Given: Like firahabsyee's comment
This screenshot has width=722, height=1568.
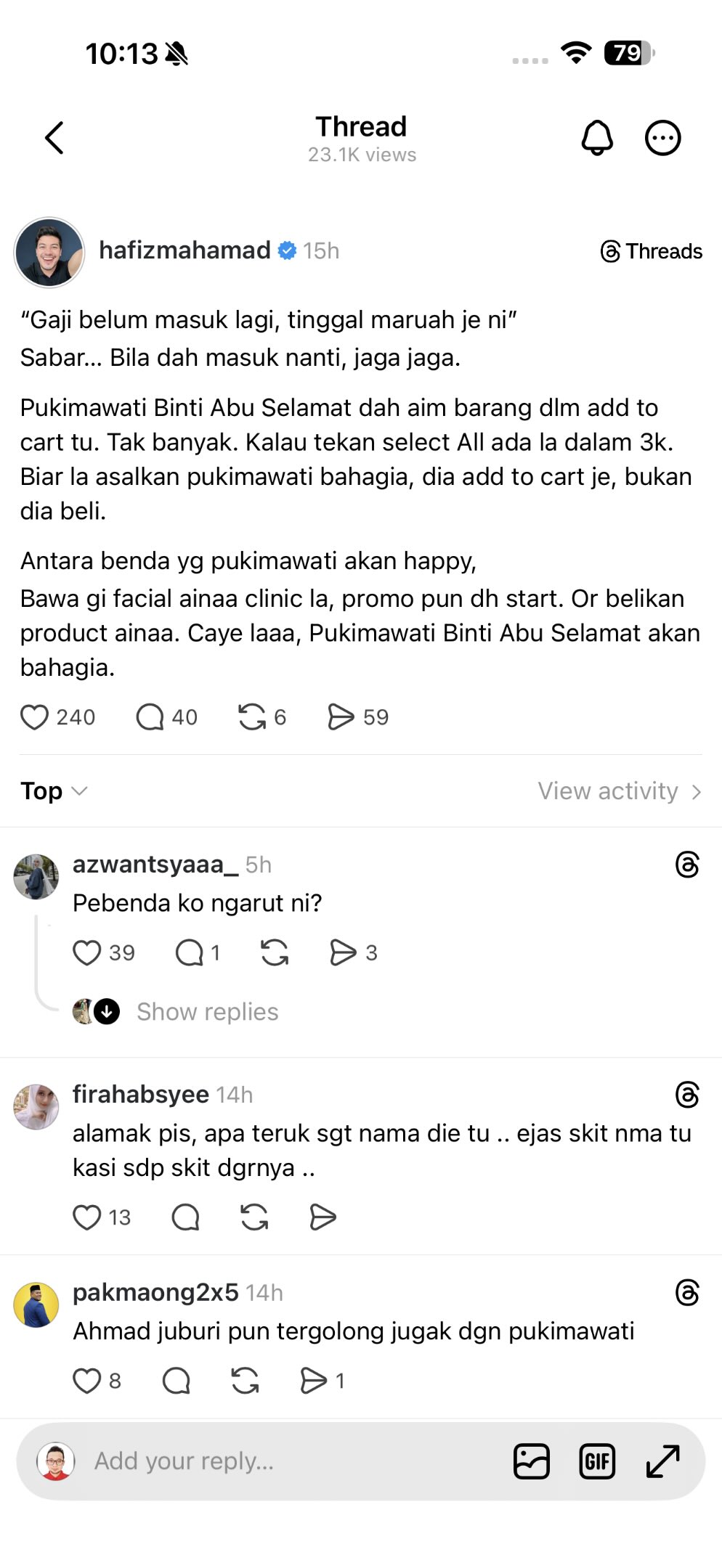Looking at the screenshot, I should (x=86, y=1217).
